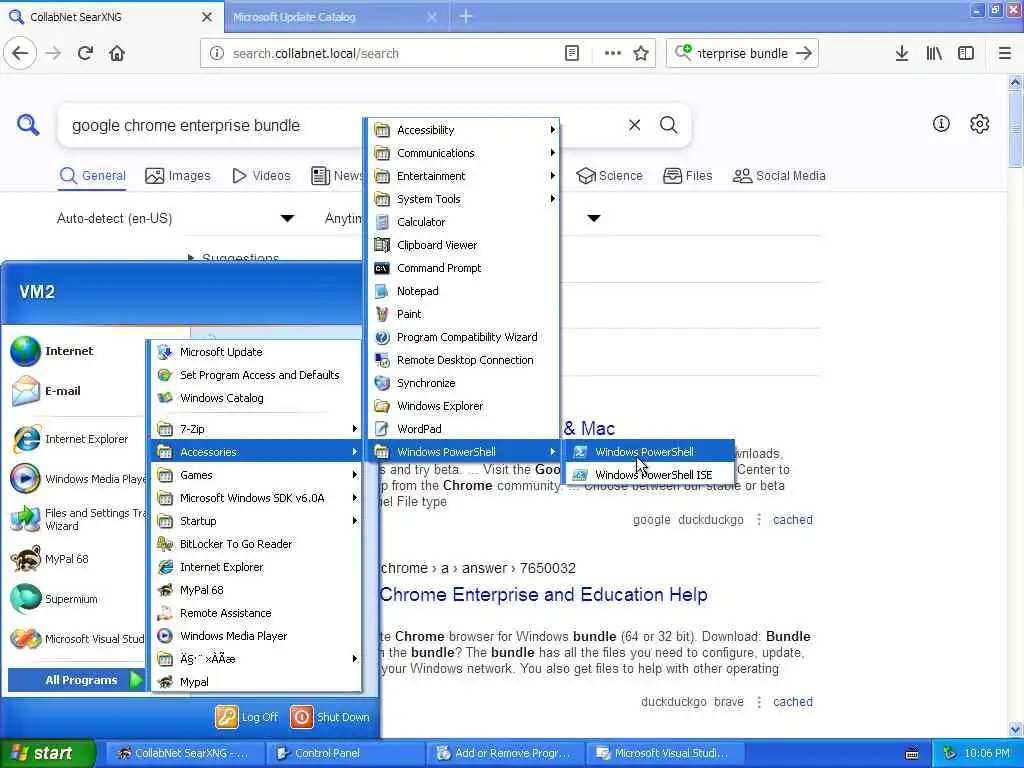Screen dimensions: 1024x768
Task: Open the downloads arrow icon
Action: coord(901,54)
